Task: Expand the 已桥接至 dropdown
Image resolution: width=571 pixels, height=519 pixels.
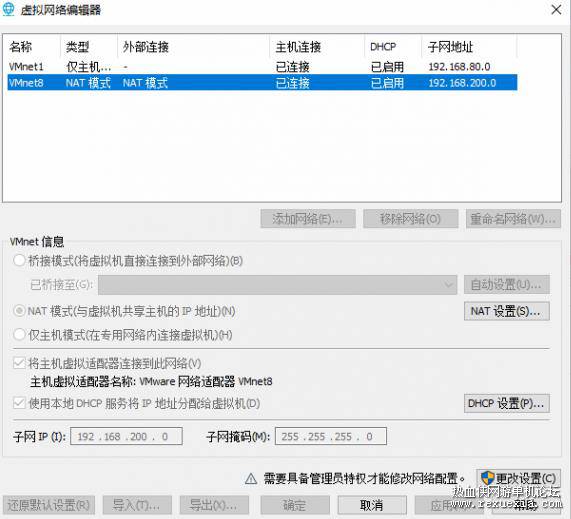Action: point(277,284)
